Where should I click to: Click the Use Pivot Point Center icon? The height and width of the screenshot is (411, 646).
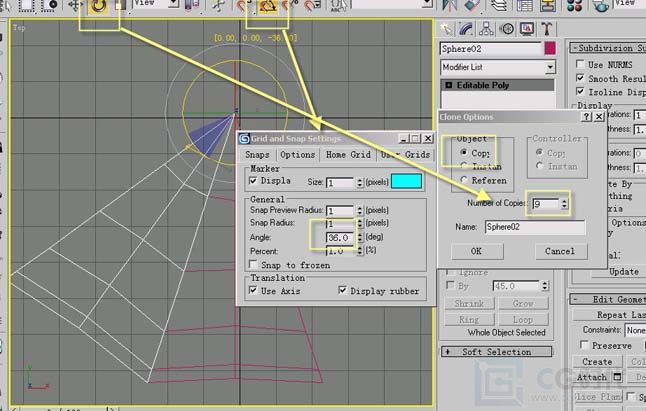point(192,5)
